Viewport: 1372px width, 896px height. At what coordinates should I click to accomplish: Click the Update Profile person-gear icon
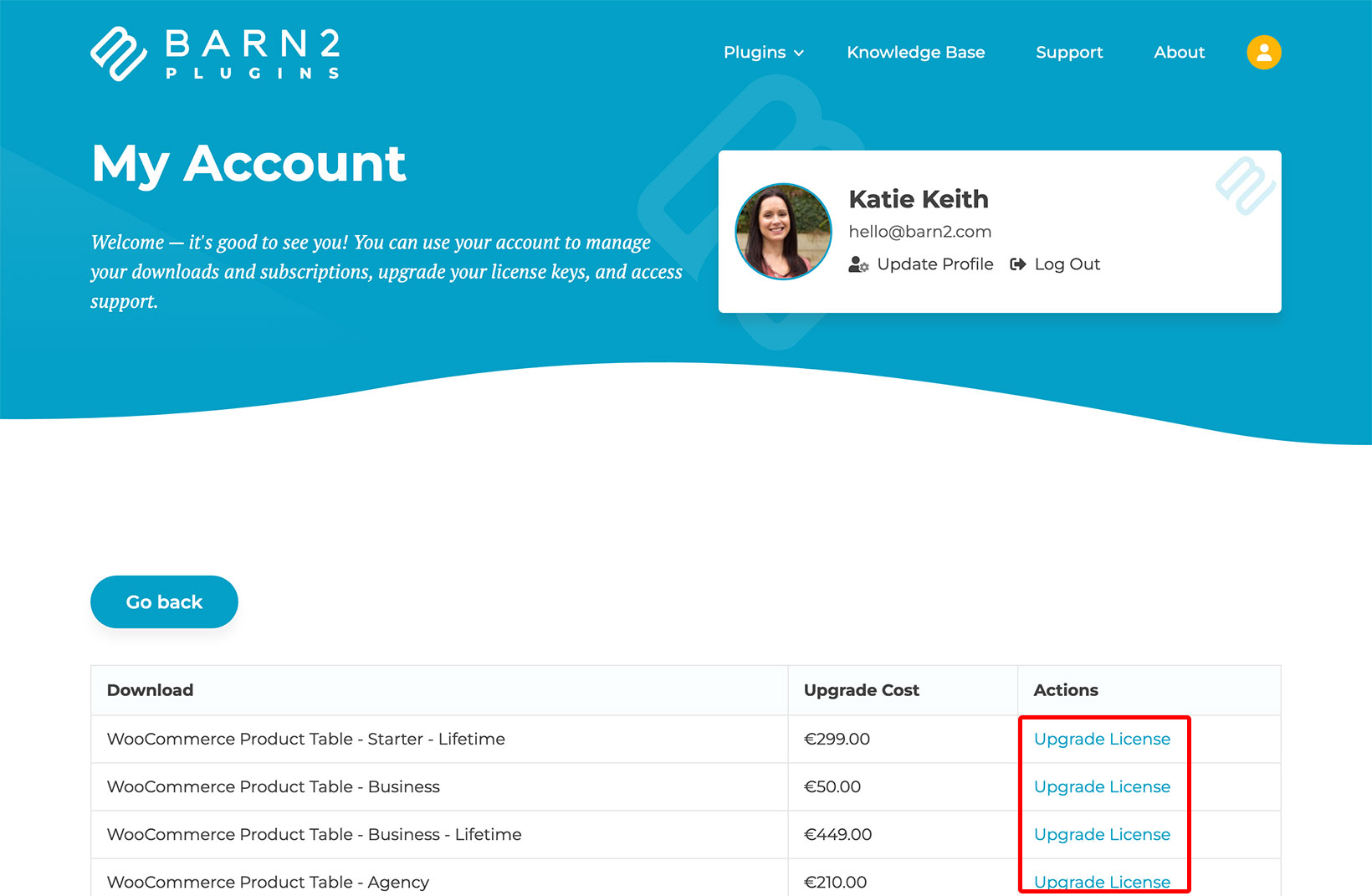point(858,264)
